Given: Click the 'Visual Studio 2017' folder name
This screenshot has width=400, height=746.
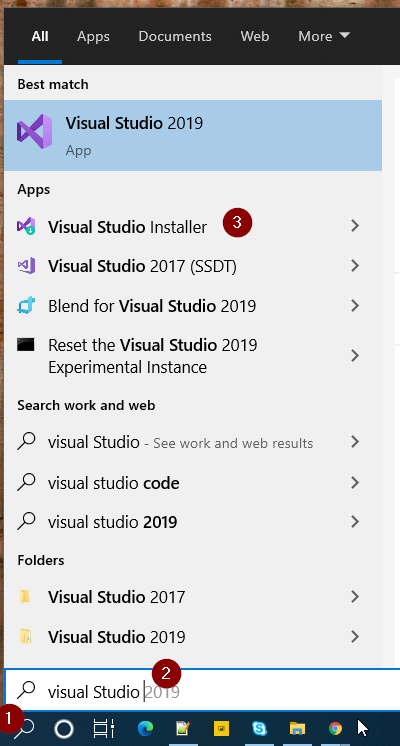Looking at the screenshot, I should click(x=117, y=597).
